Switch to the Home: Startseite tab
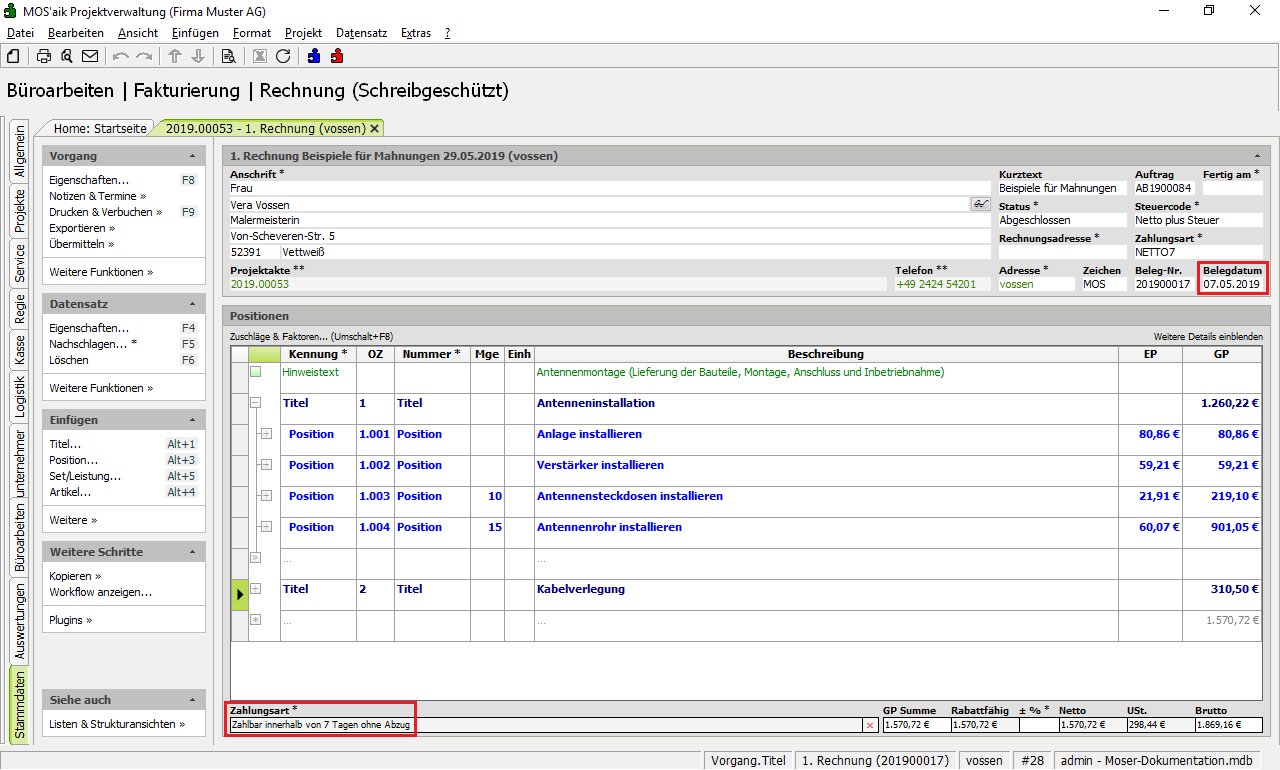Image resolution: width=1280 pixels, height=770 pixels. coord(100,128)
